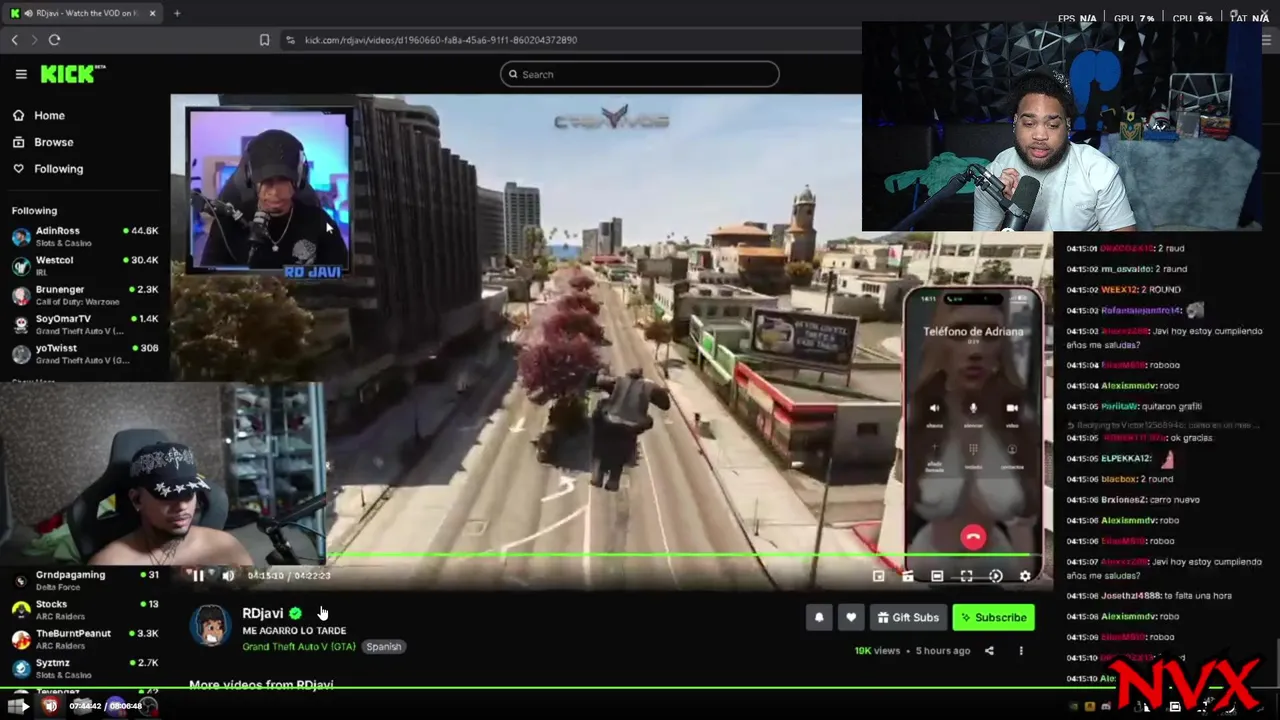This screenshot has width=1280, height=720.
Task: Focus the Kick search field
Action: click(640, 74)
